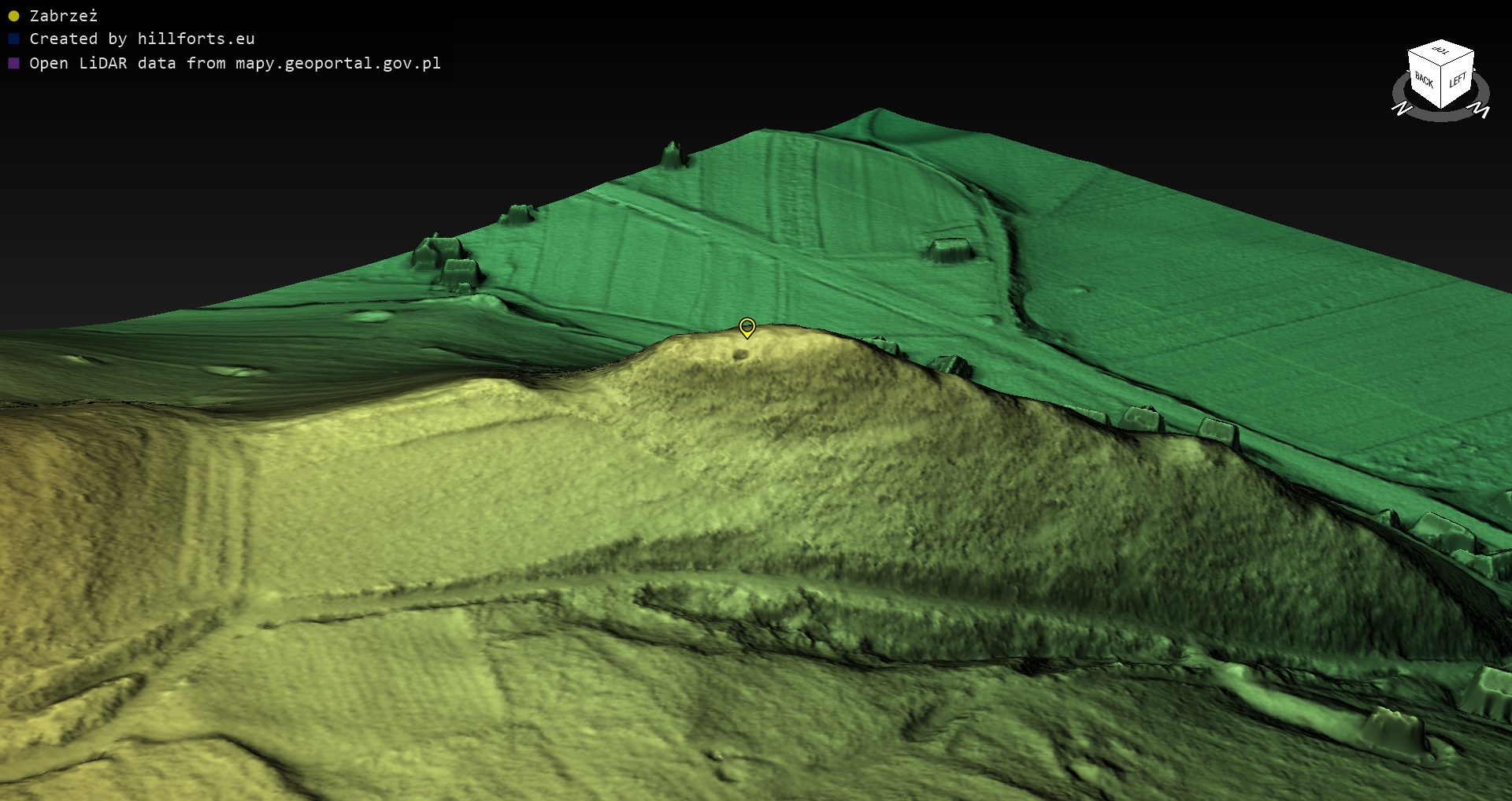Click the yellow dot beside Zabrzeż
The height and width of the screenshot is (801, 1512).
click(x=13, y=16)
